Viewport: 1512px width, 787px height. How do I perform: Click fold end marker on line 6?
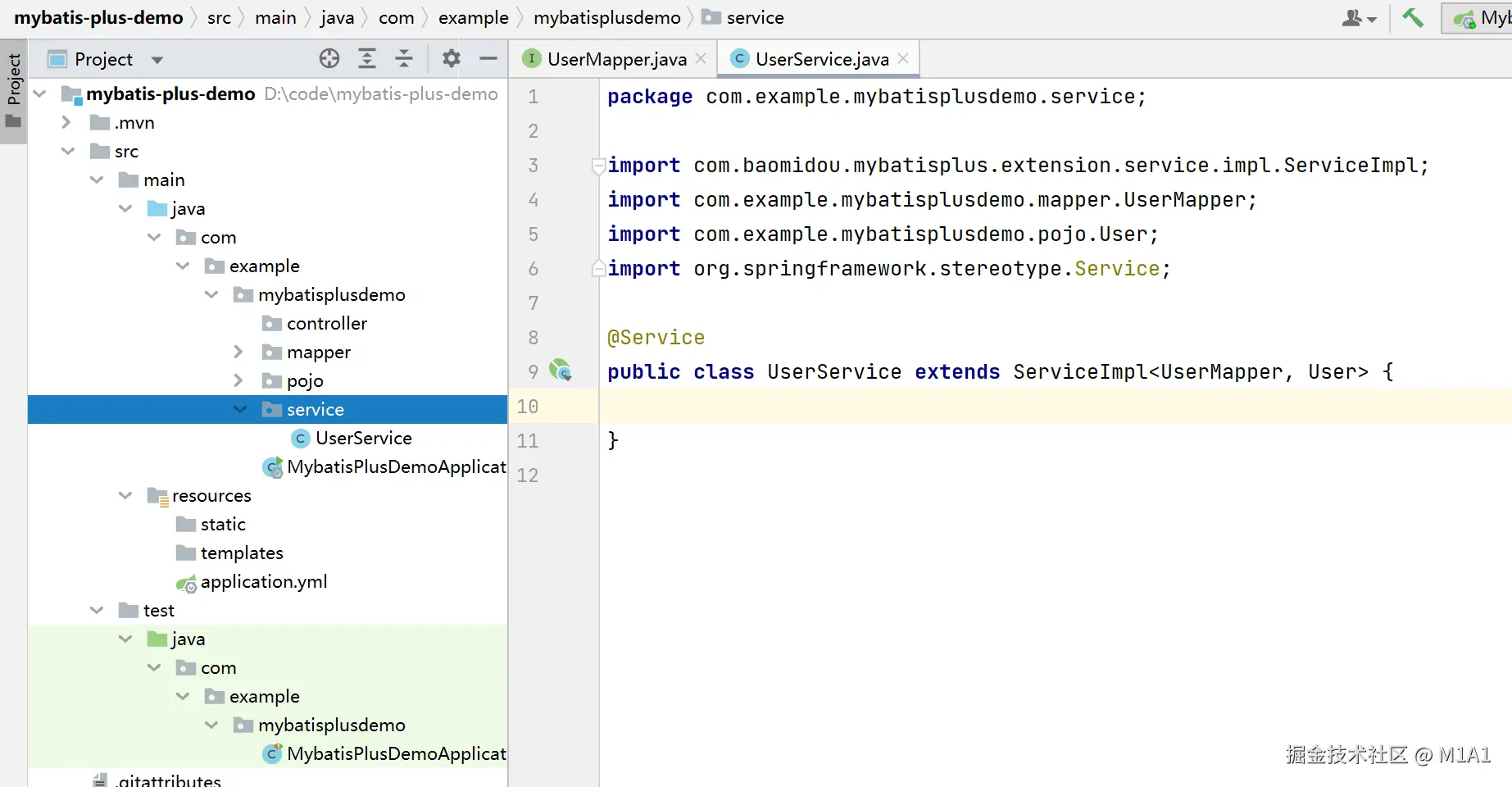point(598,268)
